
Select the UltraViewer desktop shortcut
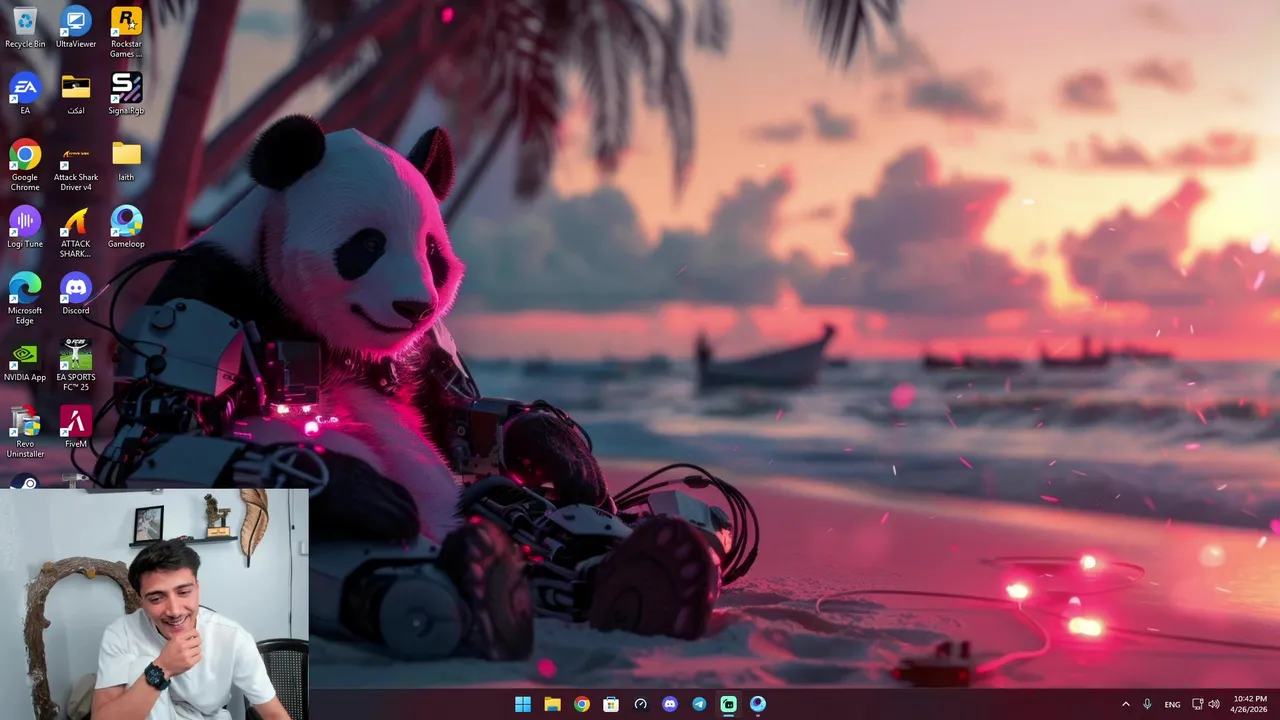(x=76, y=28)
